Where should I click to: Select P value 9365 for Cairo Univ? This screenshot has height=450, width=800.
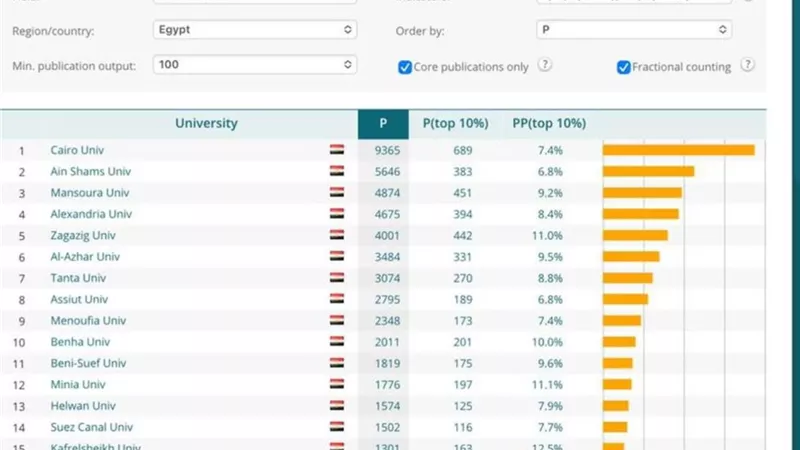click(x=387, y=151)
